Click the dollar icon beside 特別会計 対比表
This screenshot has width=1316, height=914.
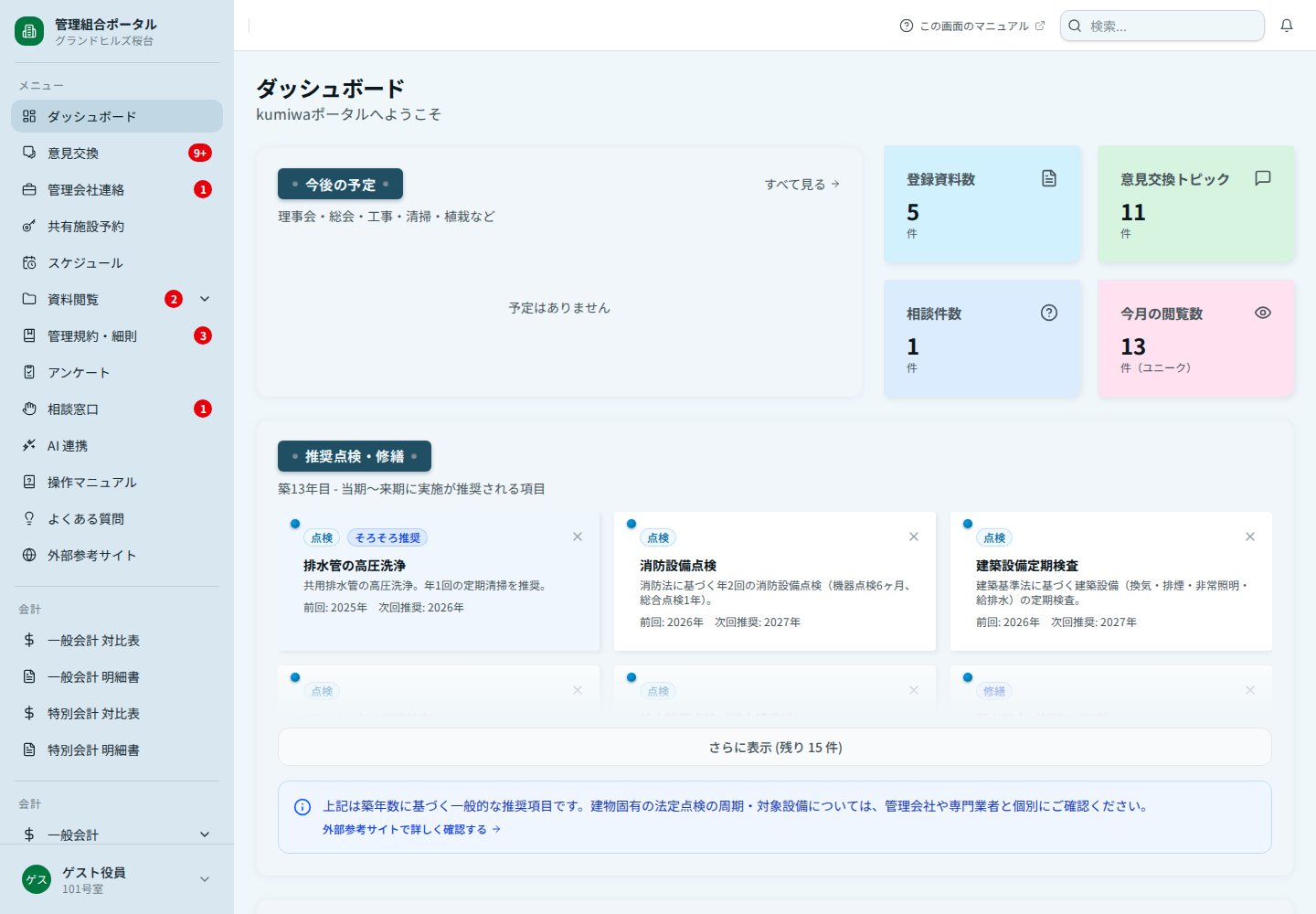29,713
